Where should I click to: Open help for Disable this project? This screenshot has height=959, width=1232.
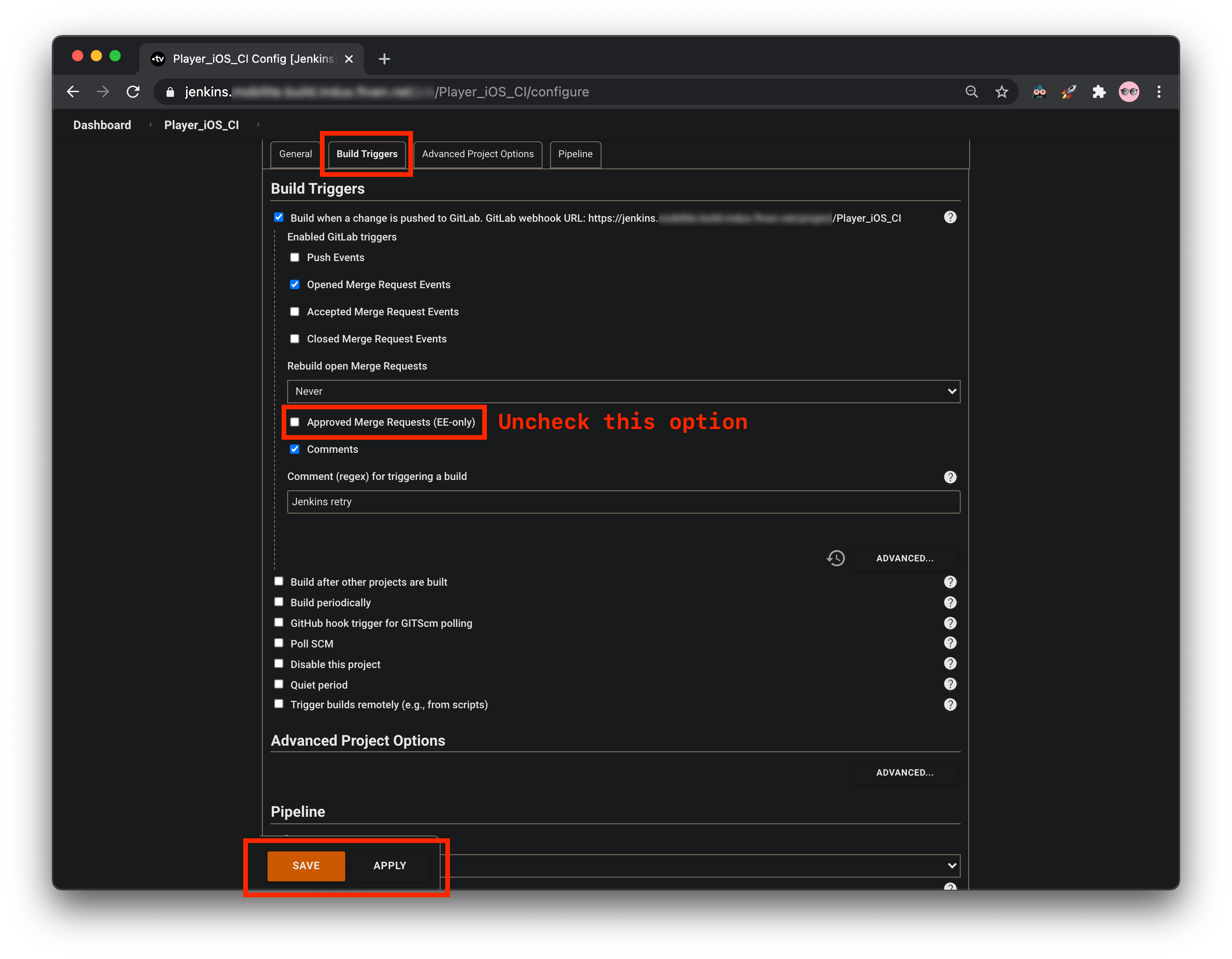(x=950, y=663)
